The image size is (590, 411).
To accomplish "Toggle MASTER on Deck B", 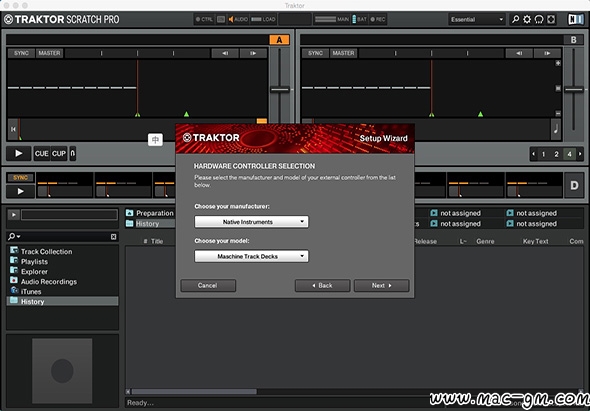I will (x=343, y=53).
